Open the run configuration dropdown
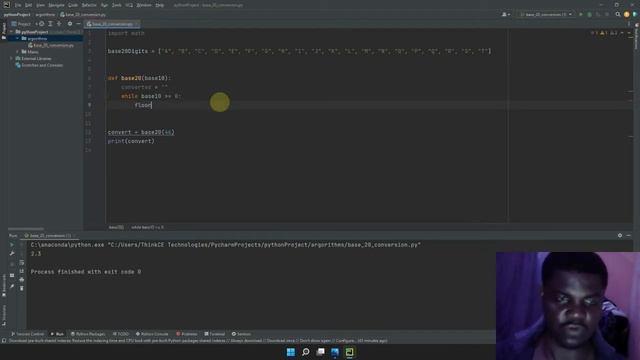The height and width of the screenshot is (360, 640). coord(546,15)
